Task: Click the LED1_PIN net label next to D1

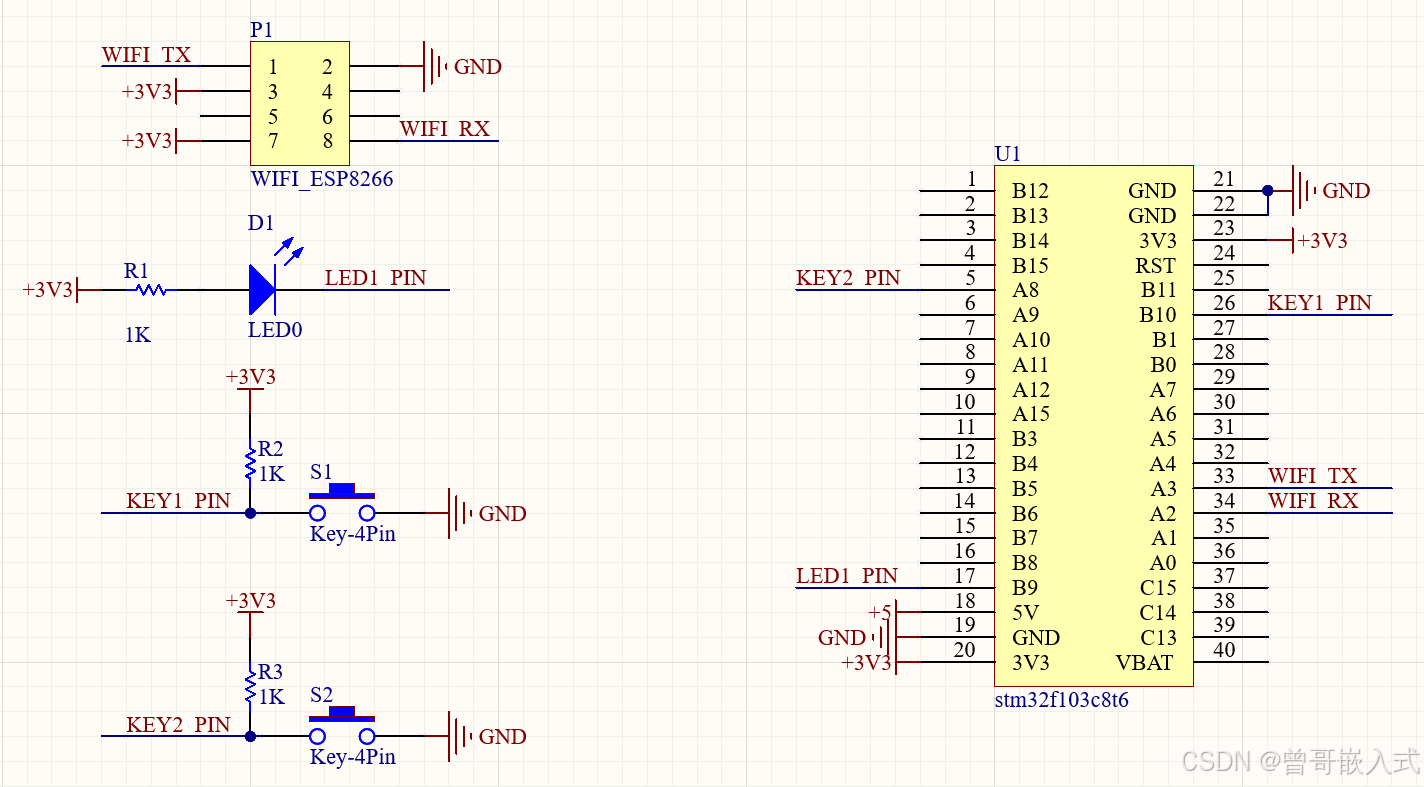Action: 375,278
